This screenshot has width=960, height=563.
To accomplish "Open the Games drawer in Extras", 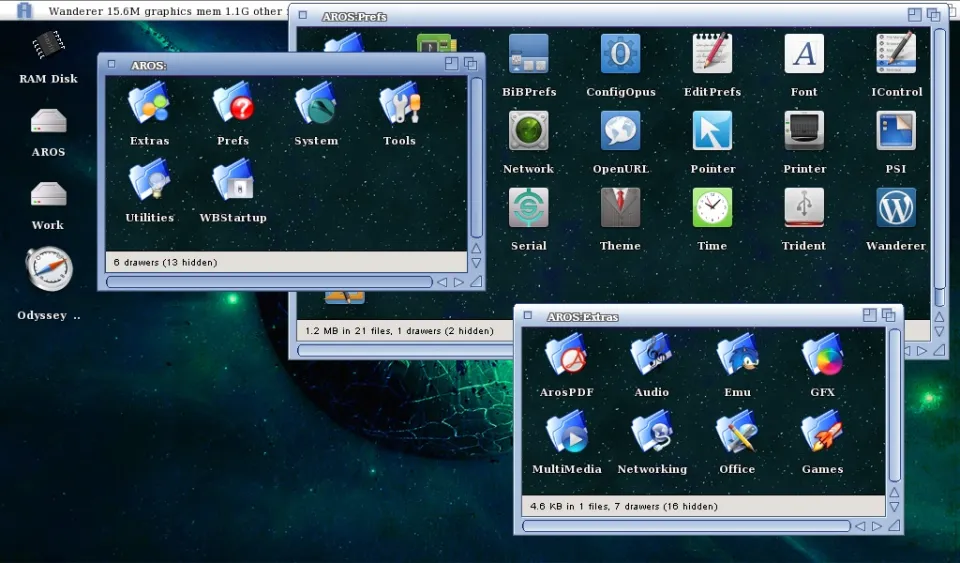I will click(822, 432).
